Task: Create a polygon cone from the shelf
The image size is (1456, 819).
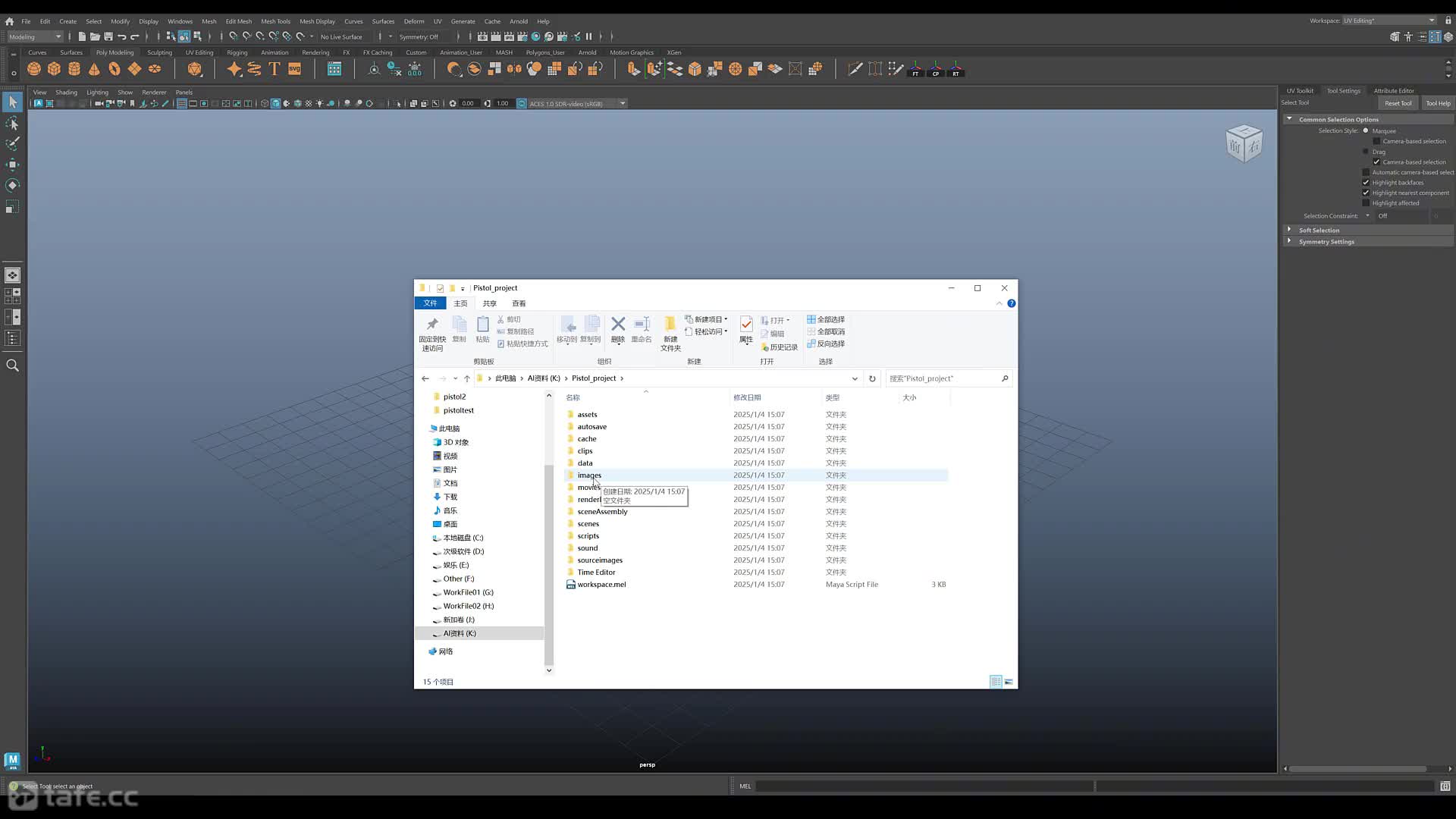Action: [94, 69]
